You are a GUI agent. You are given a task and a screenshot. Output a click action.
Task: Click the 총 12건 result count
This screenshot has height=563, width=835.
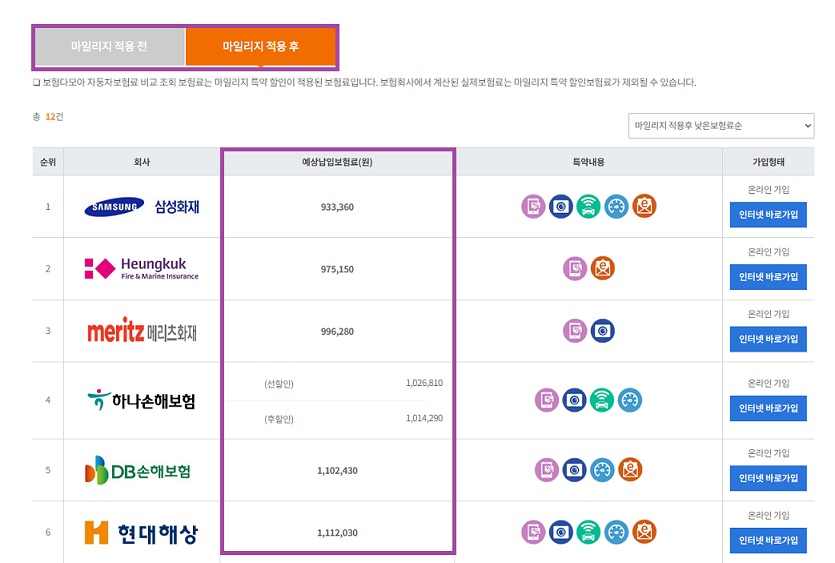pos(48,117)
